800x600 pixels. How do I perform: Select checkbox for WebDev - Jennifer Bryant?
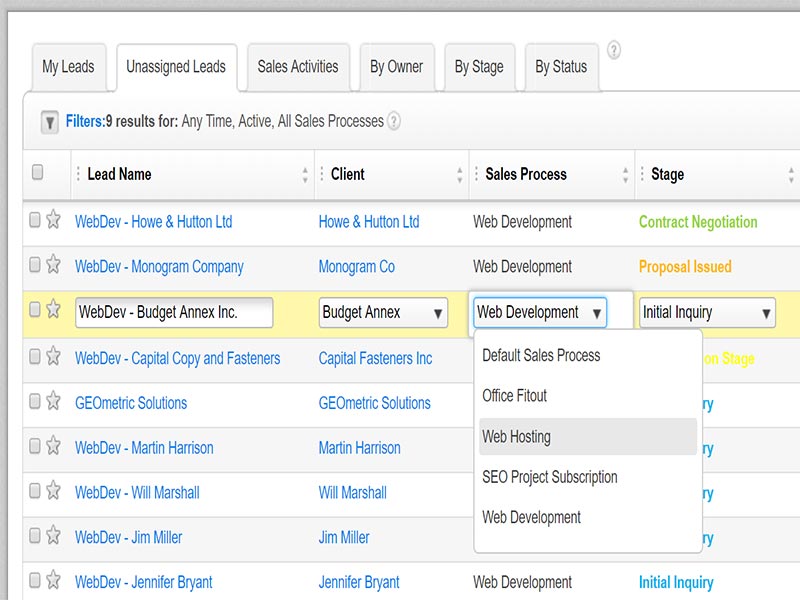click(35, 581)
